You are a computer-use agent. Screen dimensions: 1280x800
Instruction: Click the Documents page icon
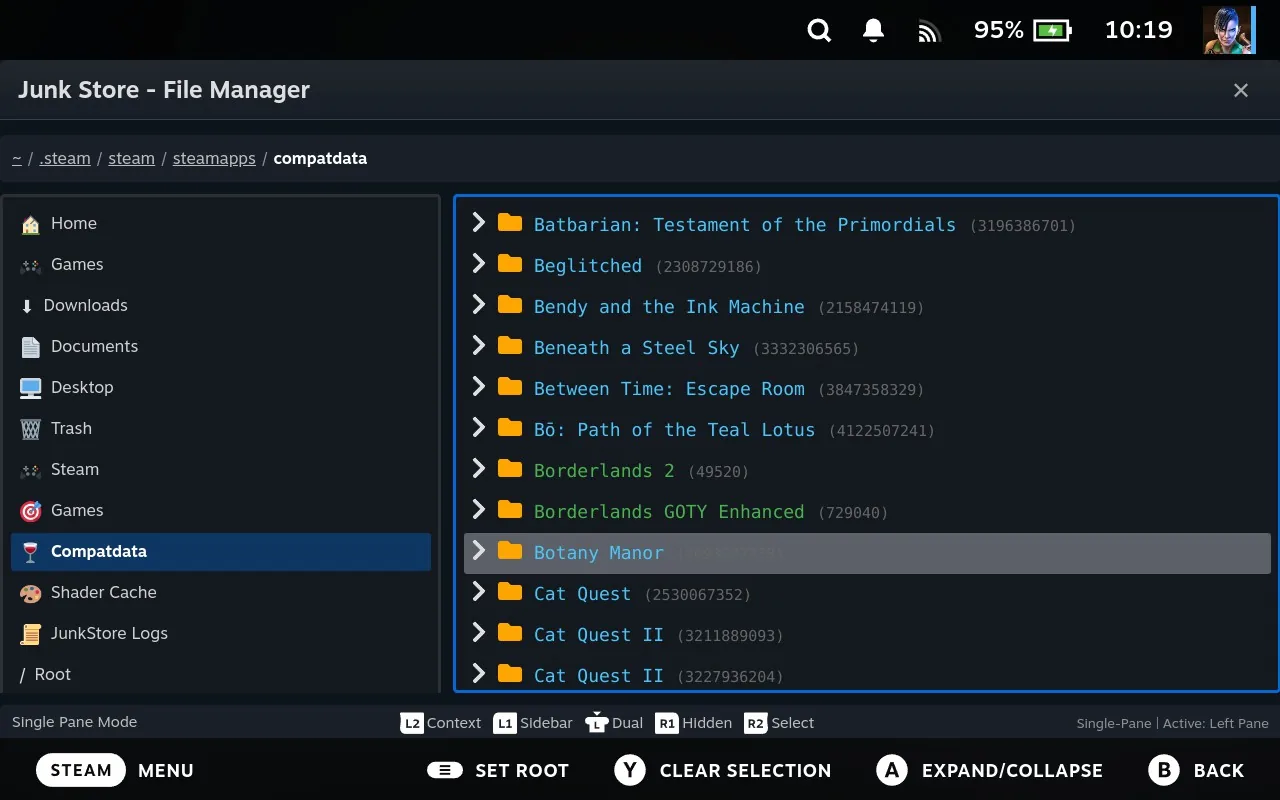31,347
